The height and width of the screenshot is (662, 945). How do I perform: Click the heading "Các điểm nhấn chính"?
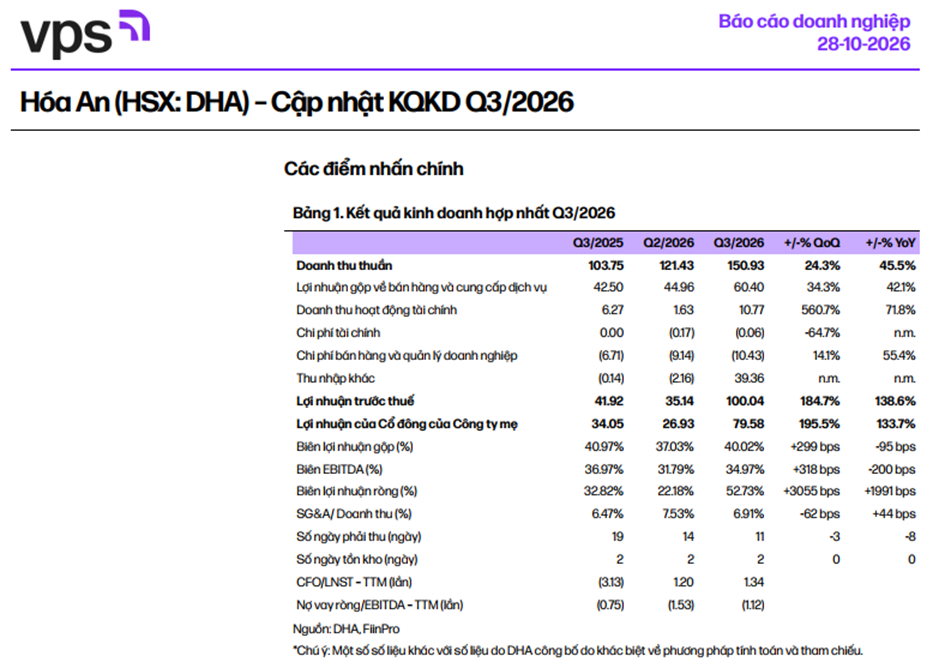(x=374, y=169)
